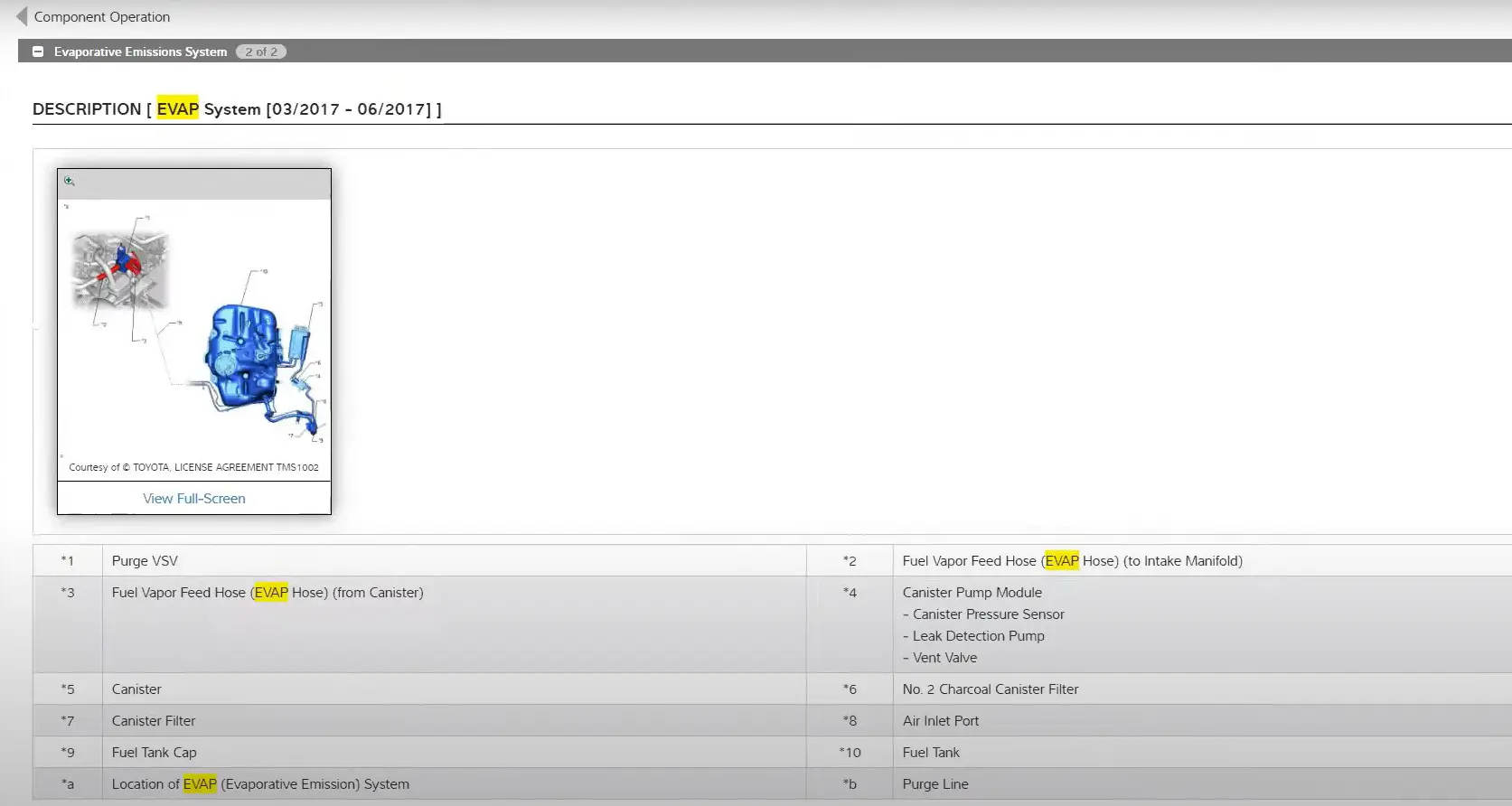Screen dimensions: 1512x806
Task: Select the Evaporative Emissions System header label
Action: [x=140, y=52]
